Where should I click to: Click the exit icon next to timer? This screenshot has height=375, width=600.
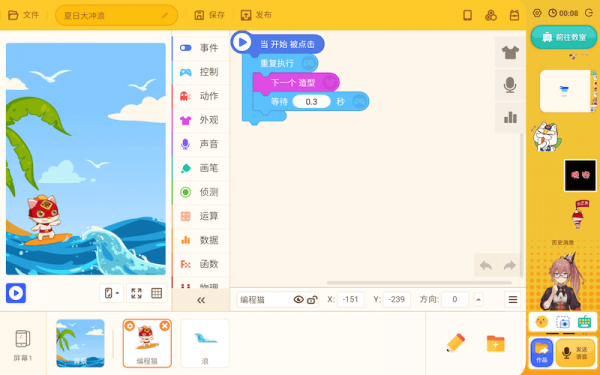(x=589, y=13)
